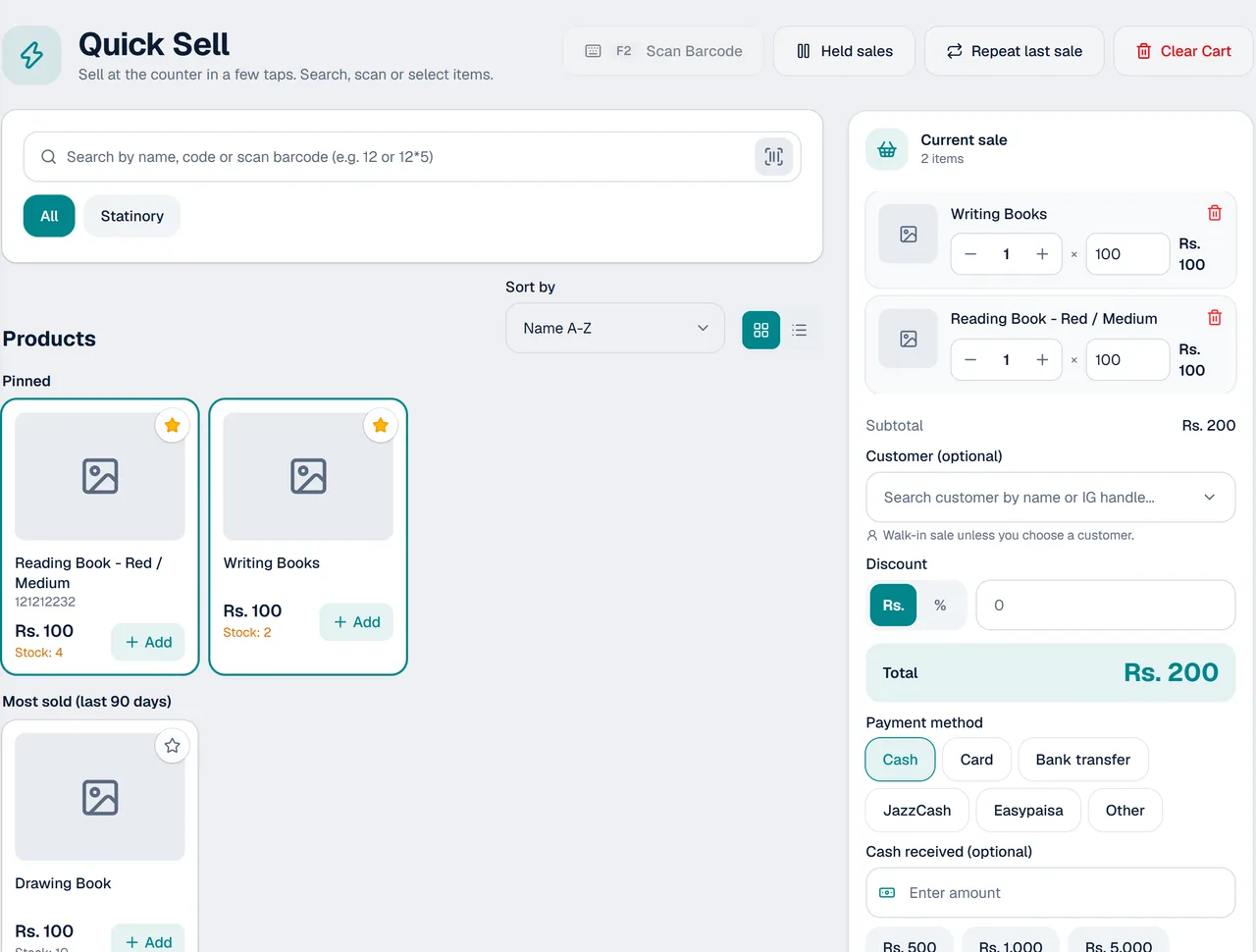Viewport: 1256px width, 952px height.
Task: Click the Reading Book cart quantity value
Action: pyautogui.click(x=1006, y=360)
